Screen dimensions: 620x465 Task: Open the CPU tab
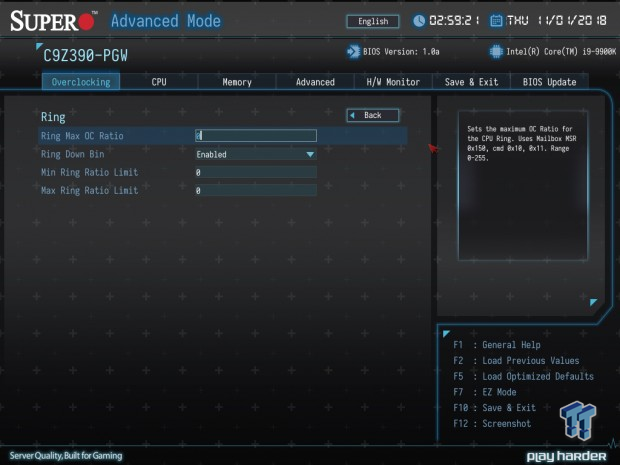point(159,82)
